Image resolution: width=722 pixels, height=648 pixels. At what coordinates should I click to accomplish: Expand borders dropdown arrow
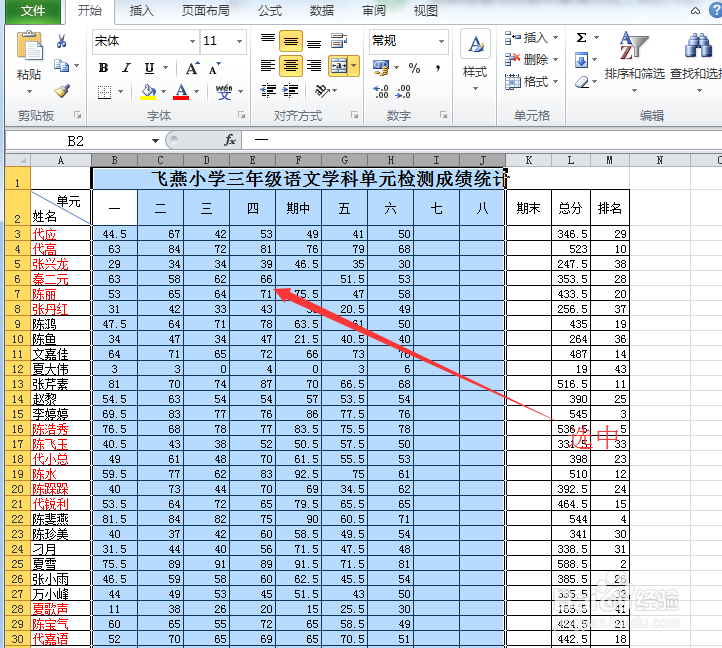(x=120, y=92)
